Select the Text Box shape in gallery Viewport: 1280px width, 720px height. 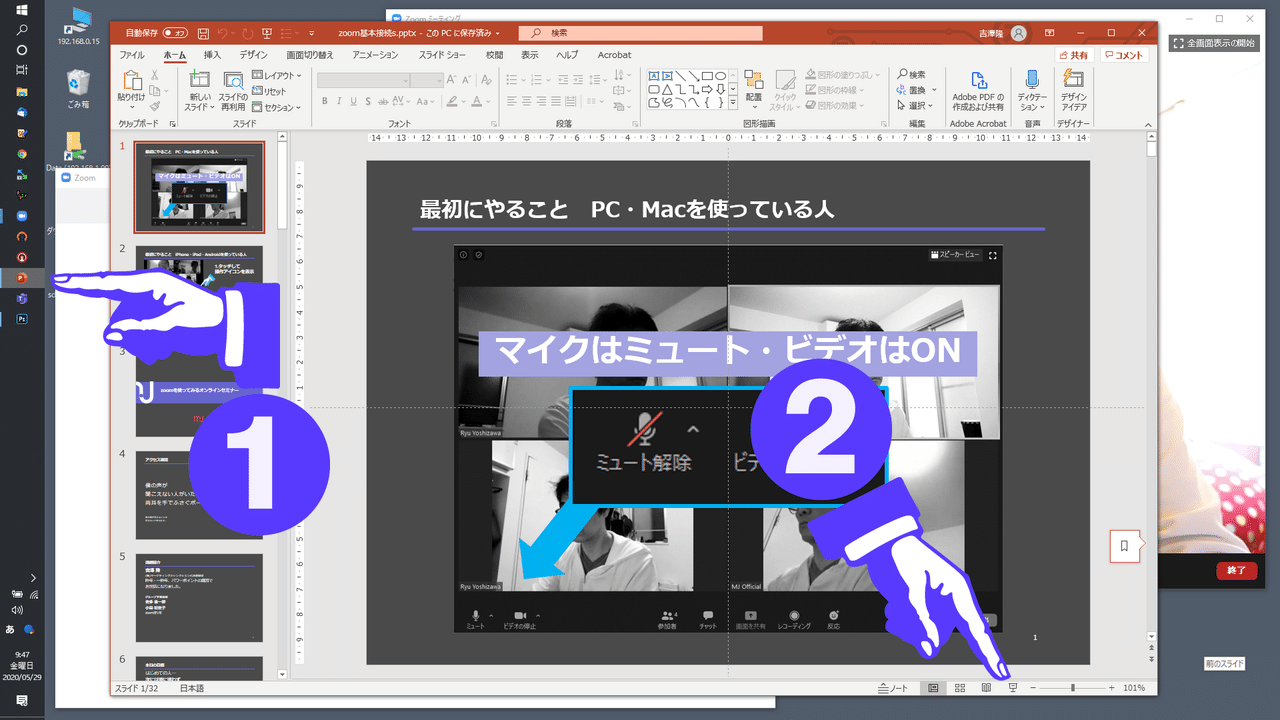click(x=654, y=76)
